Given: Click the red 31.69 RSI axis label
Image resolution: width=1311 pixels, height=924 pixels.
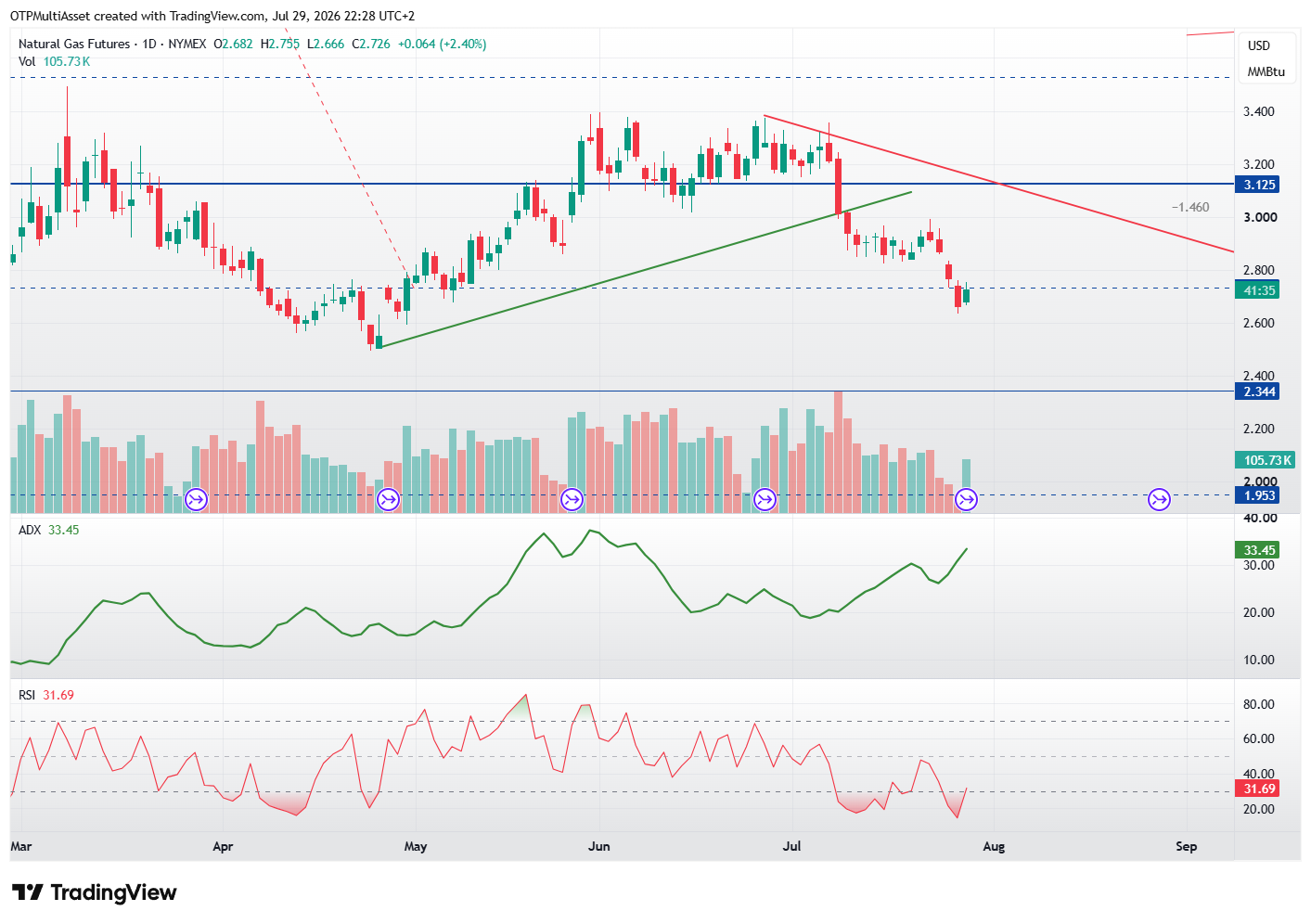Looking at the screenshot, I should (x=1259, y=789).
